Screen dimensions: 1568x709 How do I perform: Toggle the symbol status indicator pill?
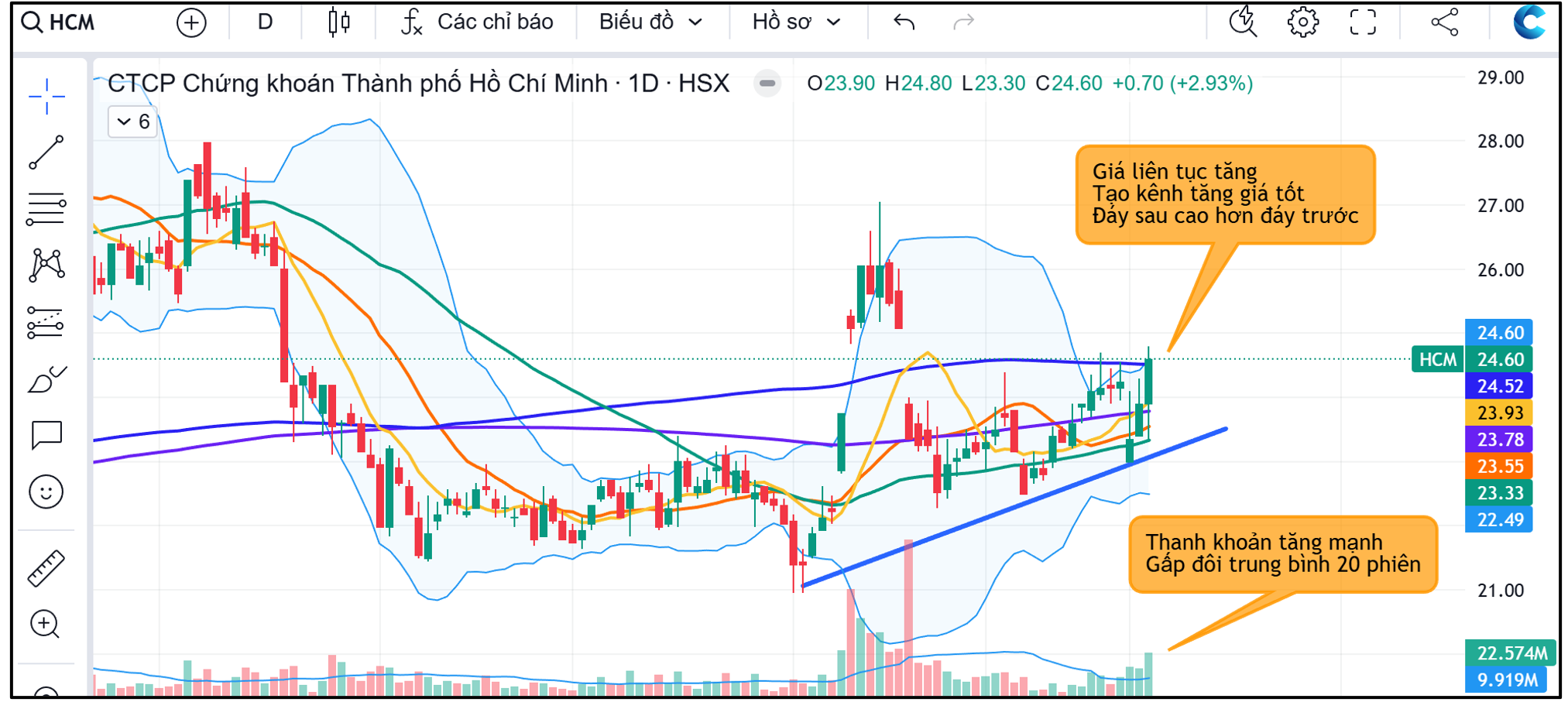click(x=767, y=84)
